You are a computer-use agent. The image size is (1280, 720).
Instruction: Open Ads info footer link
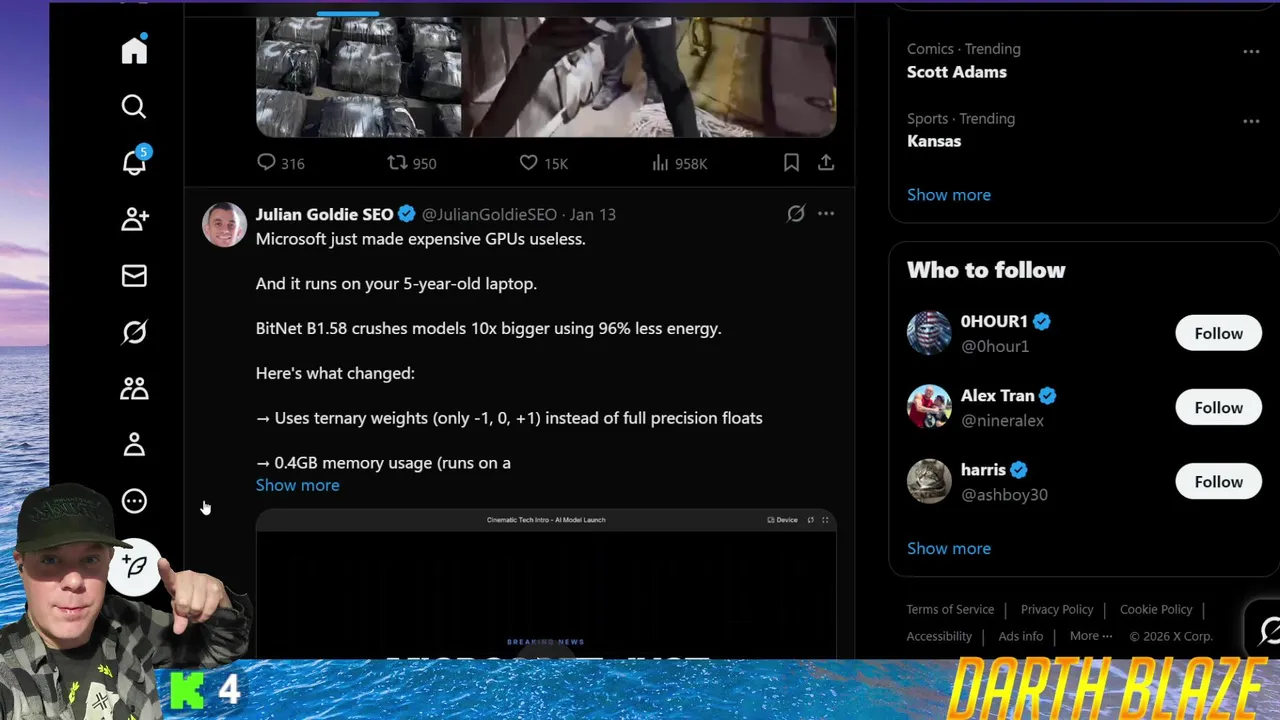pos(1021,636)
